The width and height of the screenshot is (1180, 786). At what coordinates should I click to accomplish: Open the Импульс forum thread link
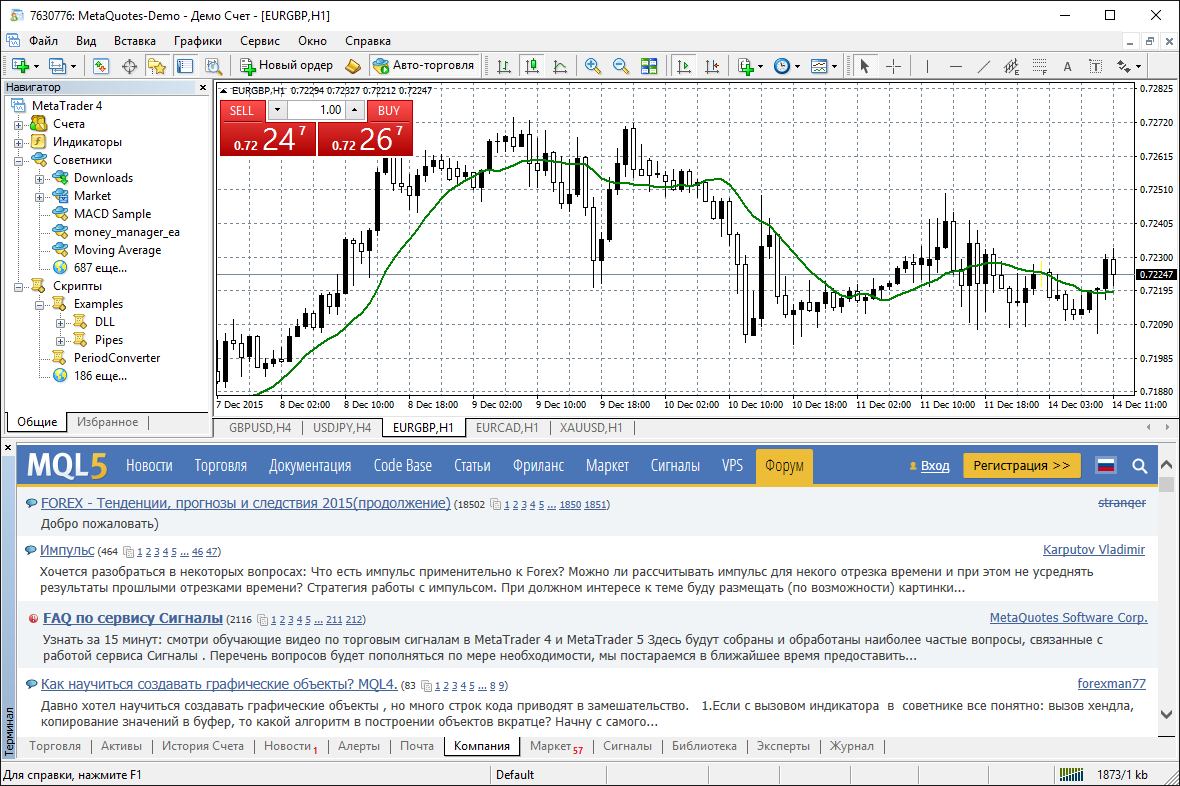(67, 551)
